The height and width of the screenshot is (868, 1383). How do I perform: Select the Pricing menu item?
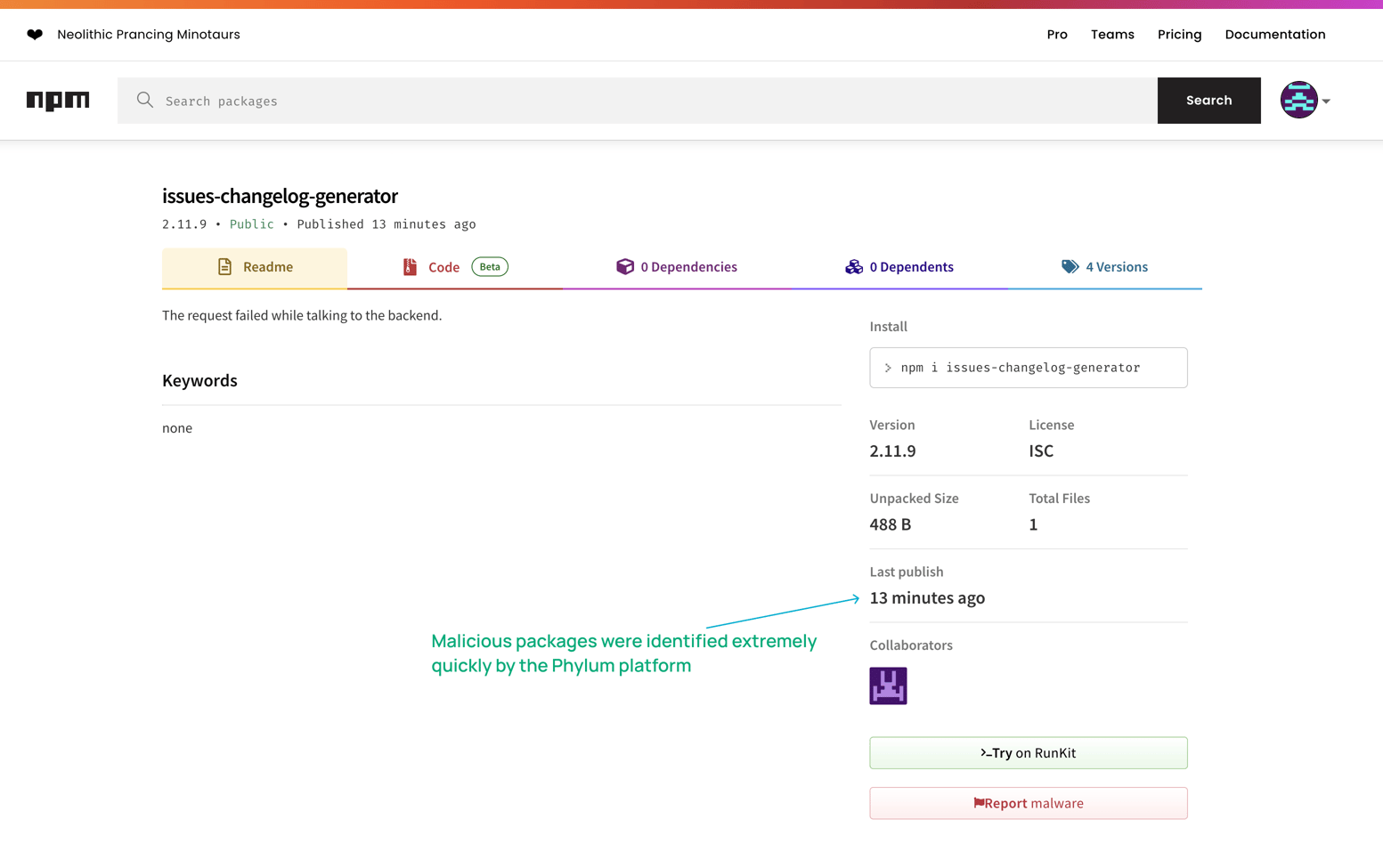pos(1179,34)
